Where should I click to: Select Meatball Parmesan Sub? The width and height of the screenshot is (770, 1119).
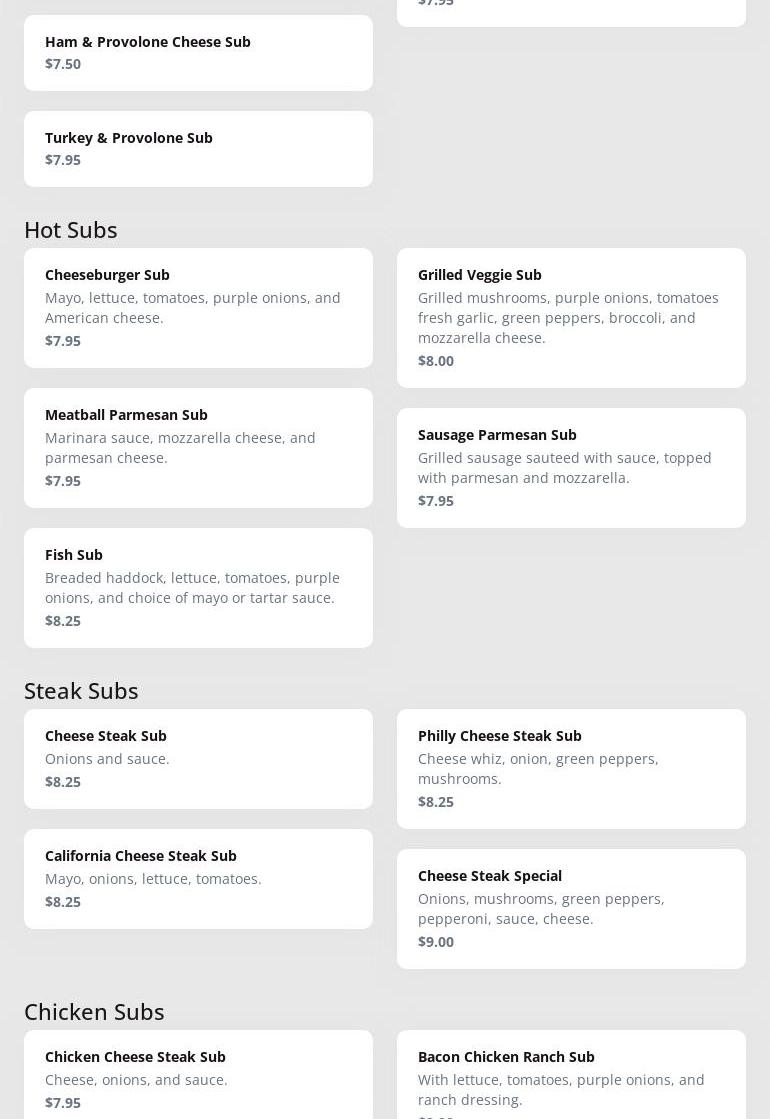pyautogui.click(x=198, y=448)
